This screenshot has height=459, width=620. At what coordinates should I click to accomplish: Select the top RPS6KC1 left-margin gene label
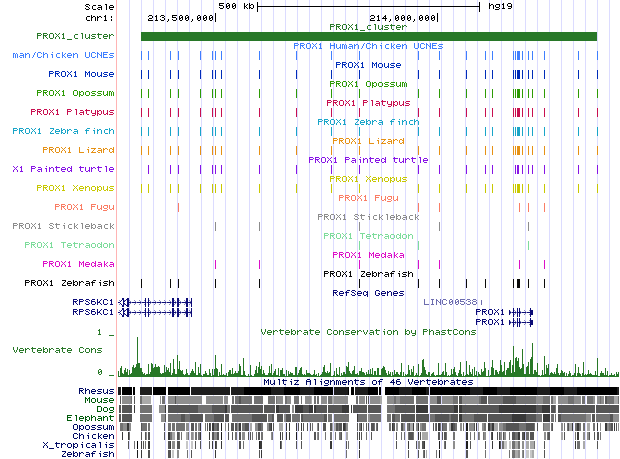coord(94,301)
